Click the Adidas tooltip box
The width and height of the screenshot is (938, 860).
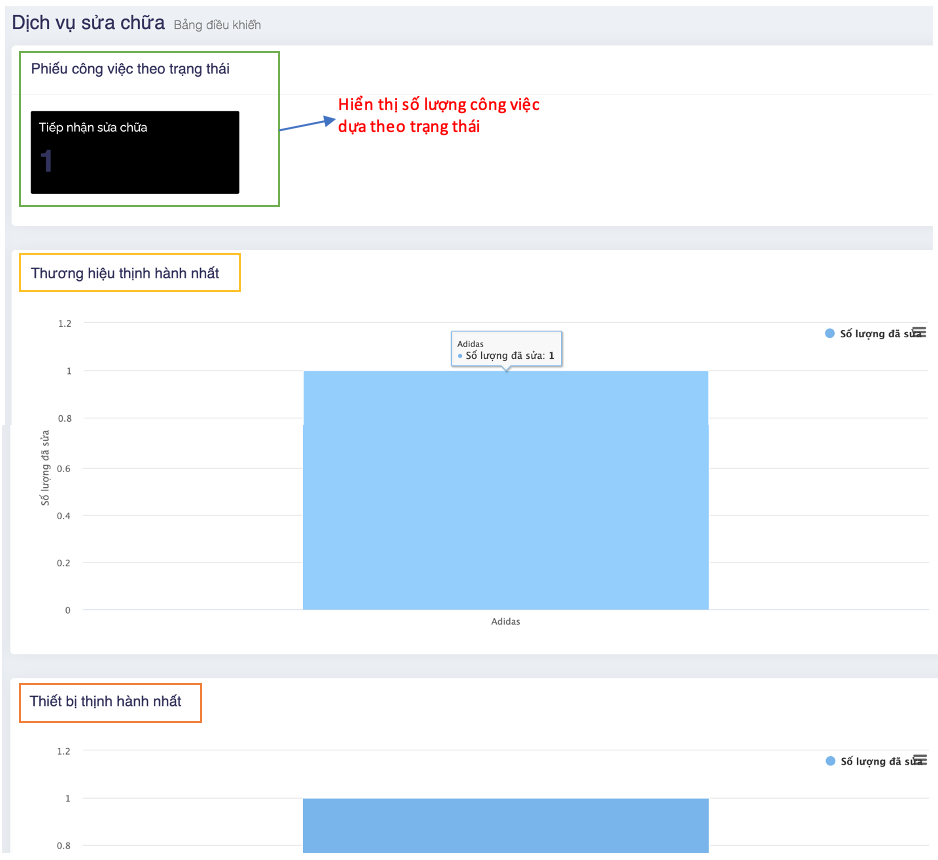[x=506, y=349]
